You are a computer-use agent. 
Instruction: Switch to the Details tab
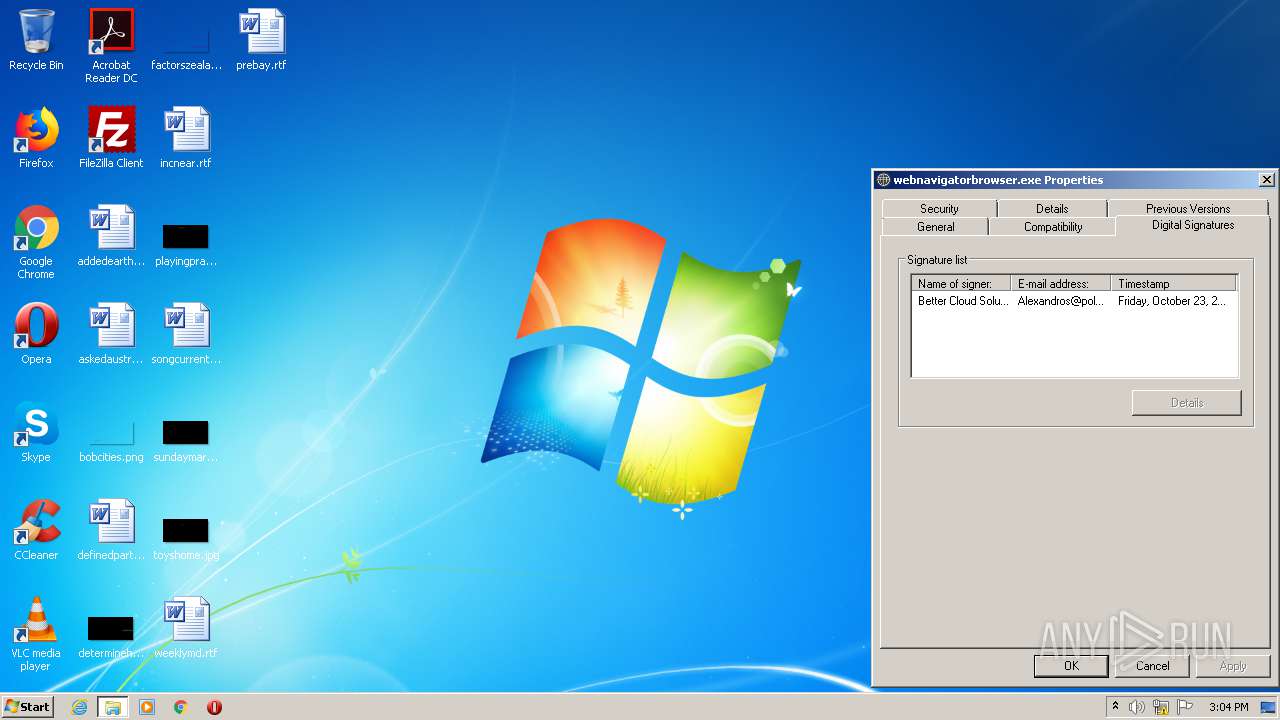pyautogui.click(x=1052, y=208)
